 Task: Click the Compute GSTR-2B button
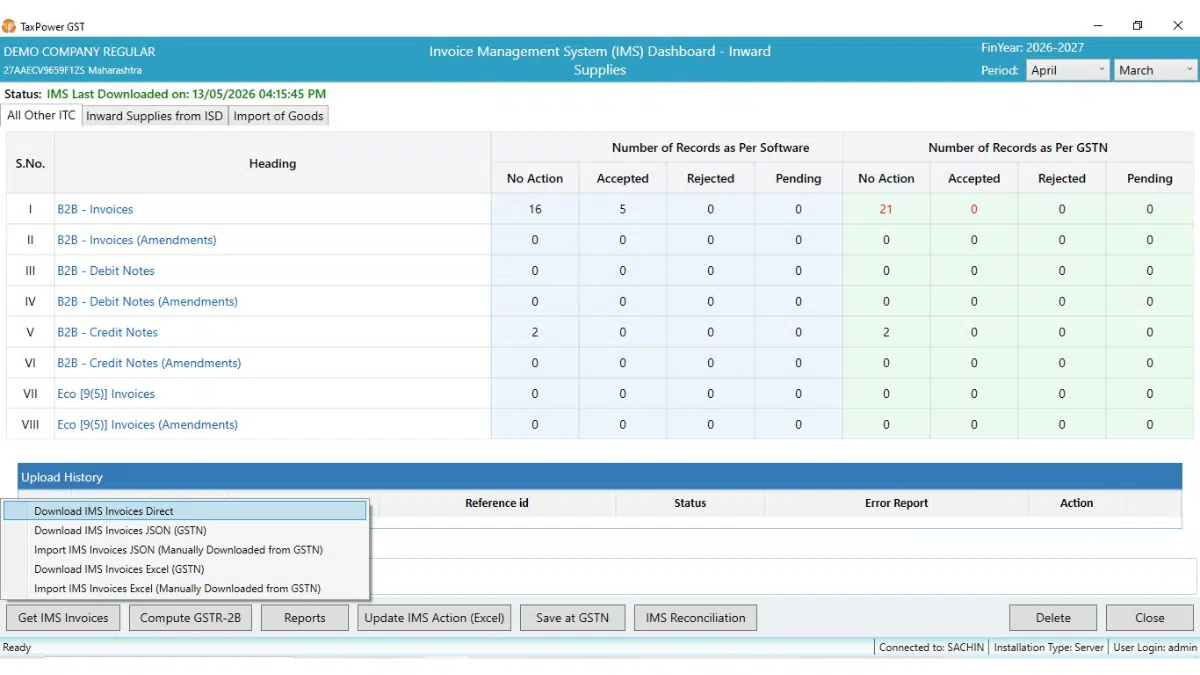point(190,618)
